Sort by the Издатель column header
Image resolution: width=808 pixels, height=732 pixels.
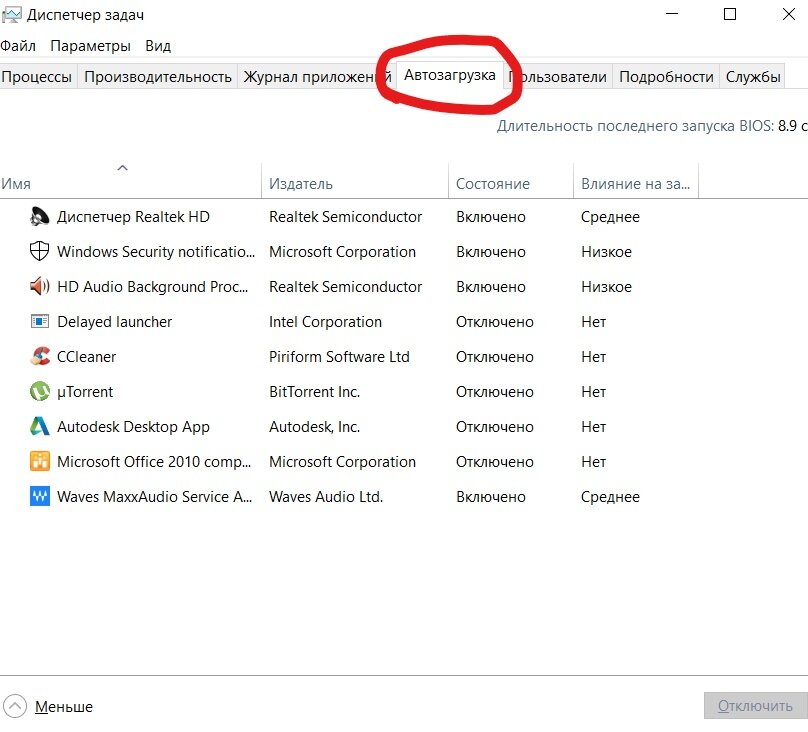(355, 183)
